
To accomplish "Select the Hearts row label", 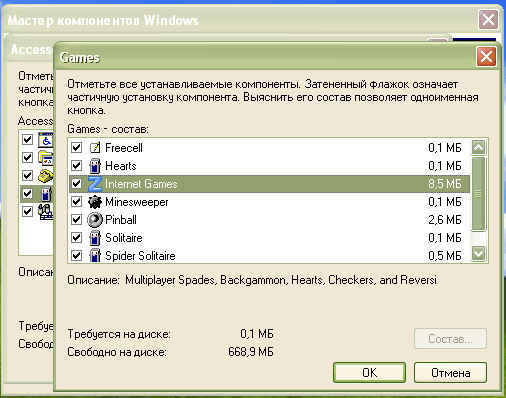I will pos(121,166).
